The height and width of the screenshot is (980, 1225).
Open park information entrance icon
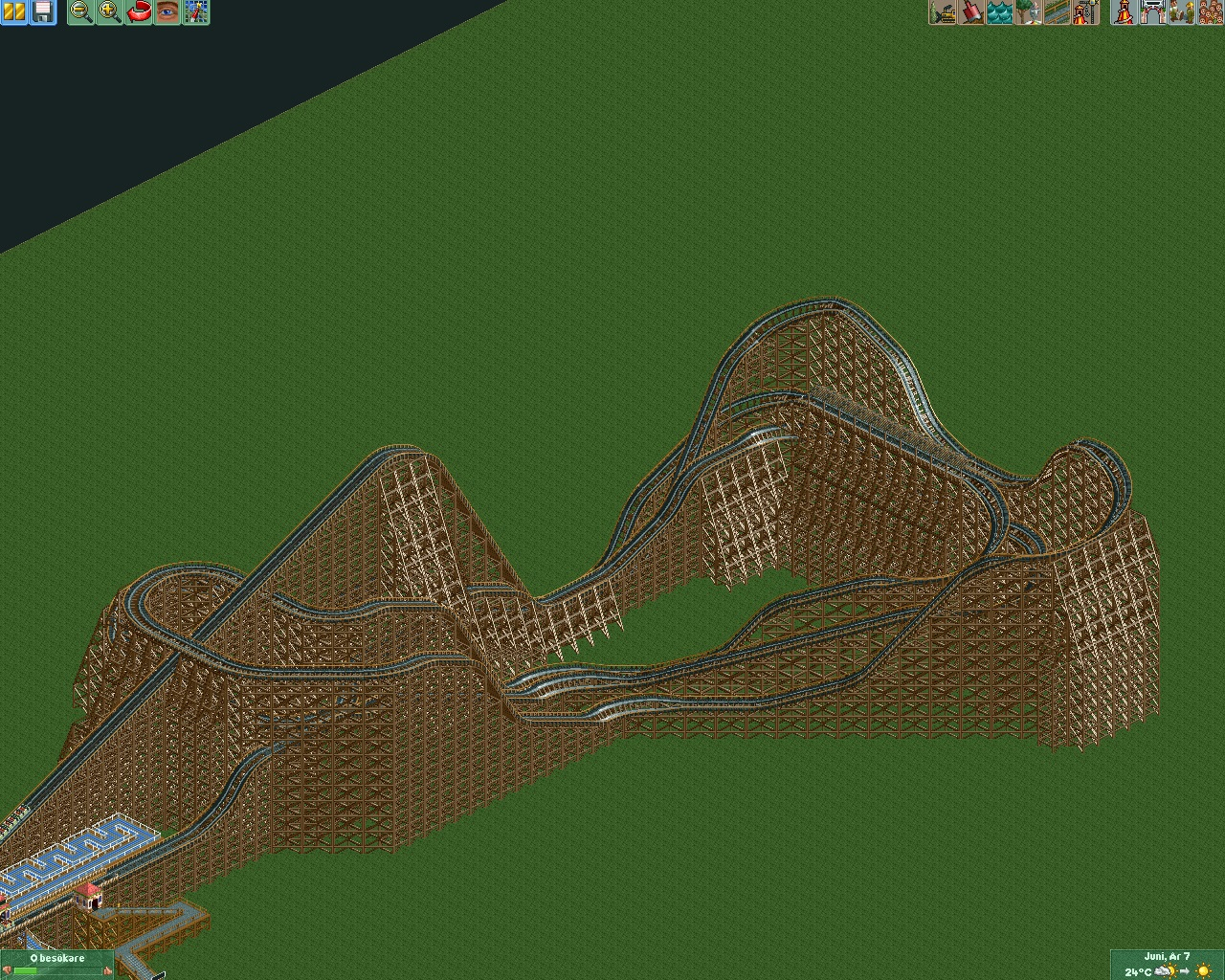point(1152,12)
